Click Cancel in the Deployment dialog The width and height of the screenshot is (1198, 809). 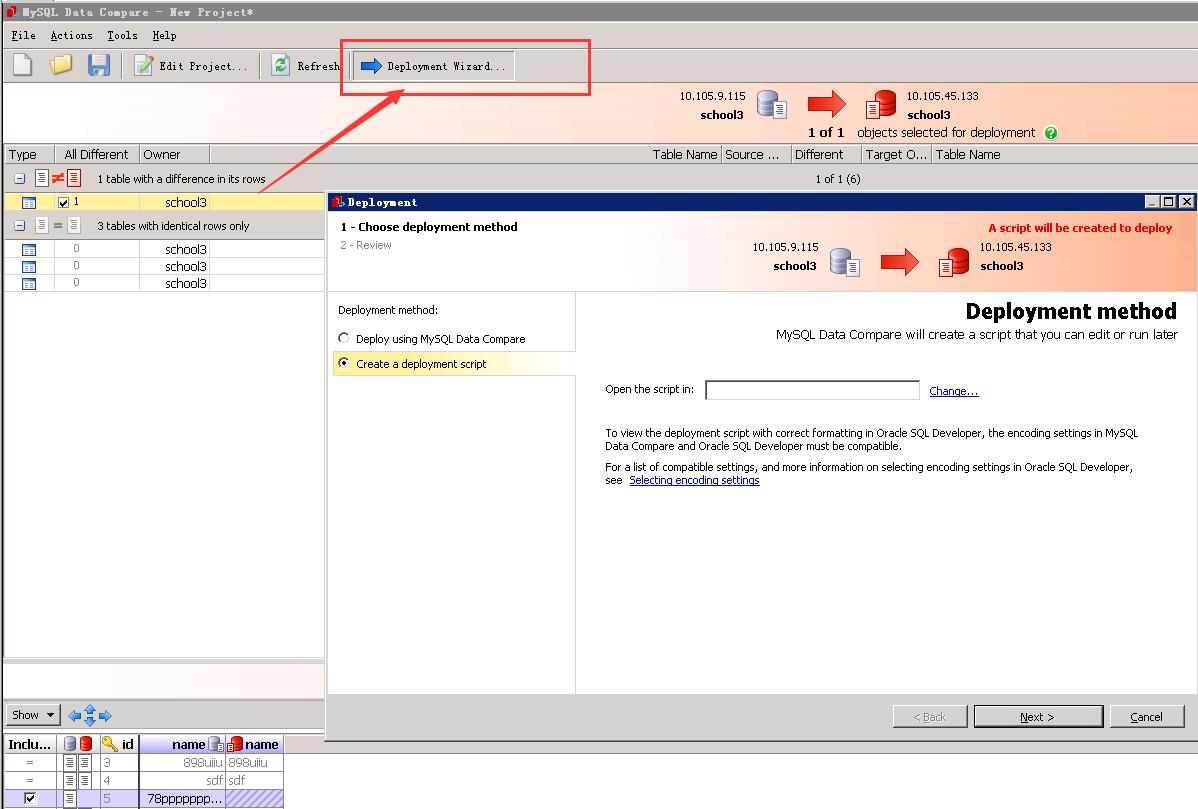click(1147, 717)
